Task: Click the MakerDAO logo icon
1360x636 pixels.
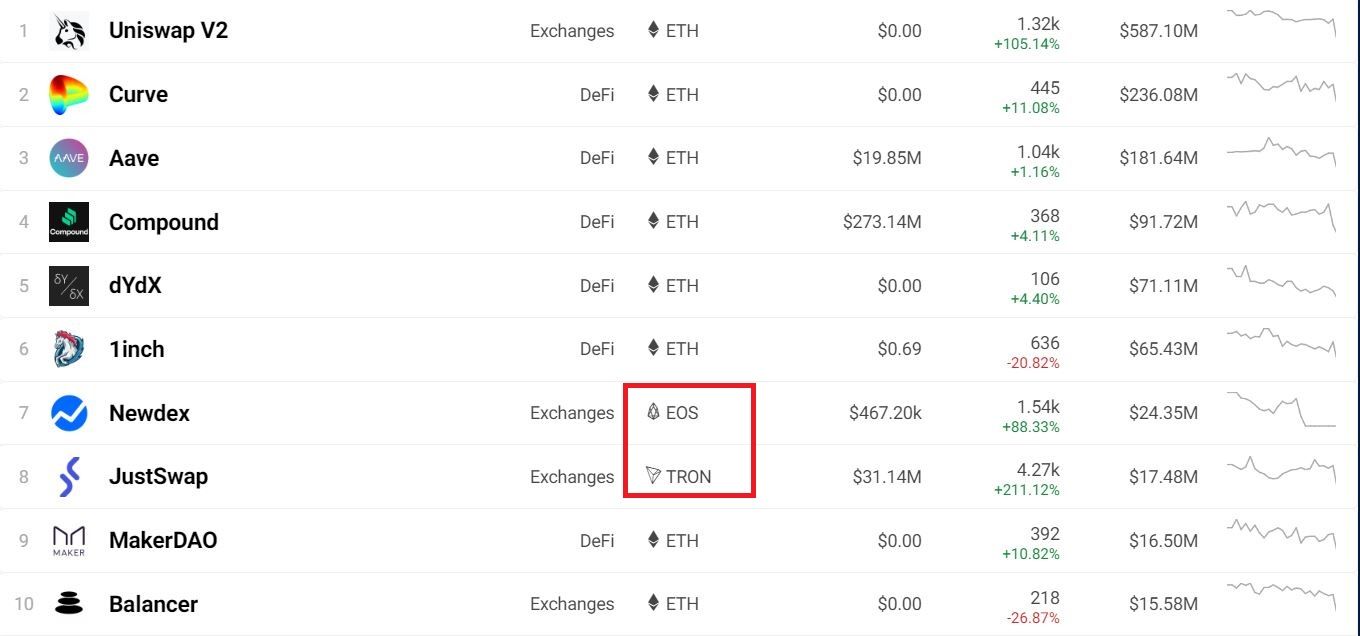Action: [69, 541]
